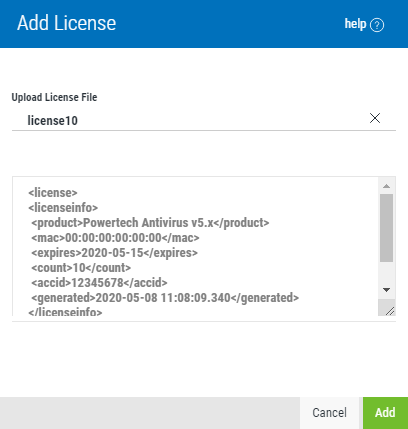The image size is (408, 429).
Task: Click the opening <license> tag line
Action: click(53, 193)
